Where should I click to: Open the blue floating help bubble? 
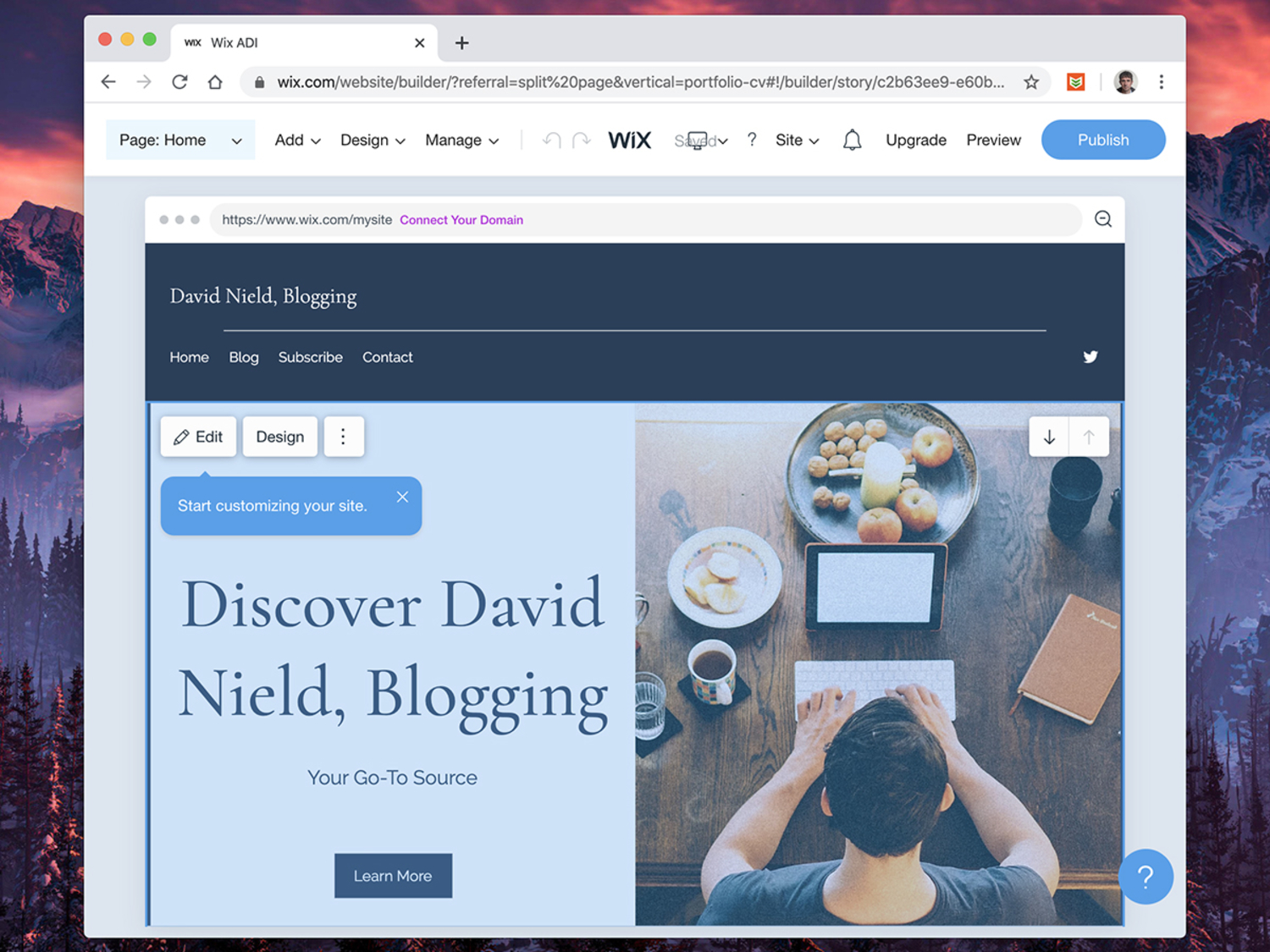(x=1146, y=877)
